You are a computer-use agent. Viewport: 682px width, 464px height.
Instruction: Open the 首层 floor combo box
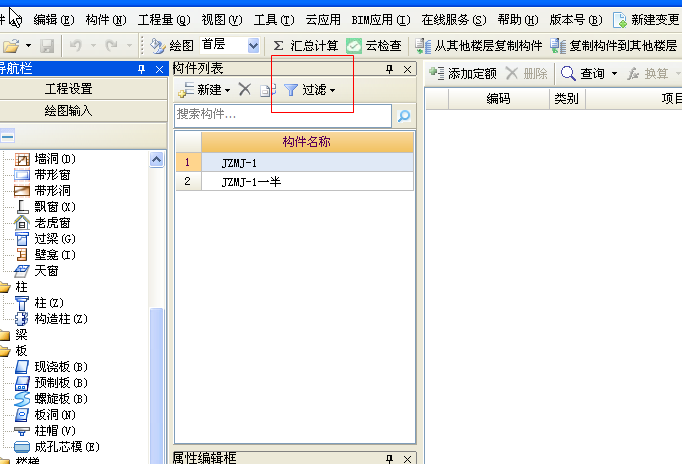coord(230,45)
